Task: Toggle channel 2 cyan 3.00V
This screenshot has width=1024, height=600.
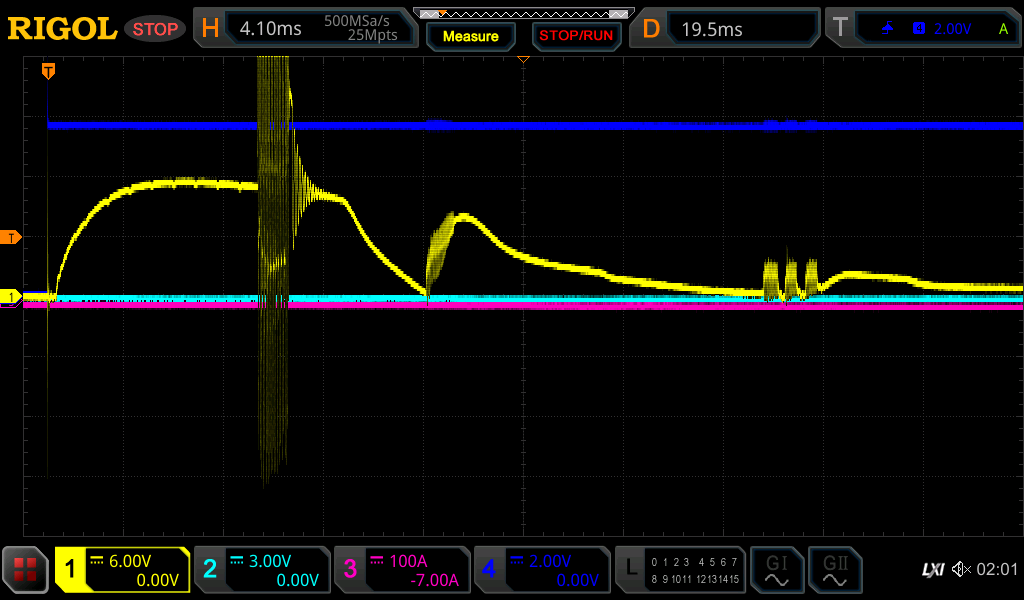Action: [262, 570]
